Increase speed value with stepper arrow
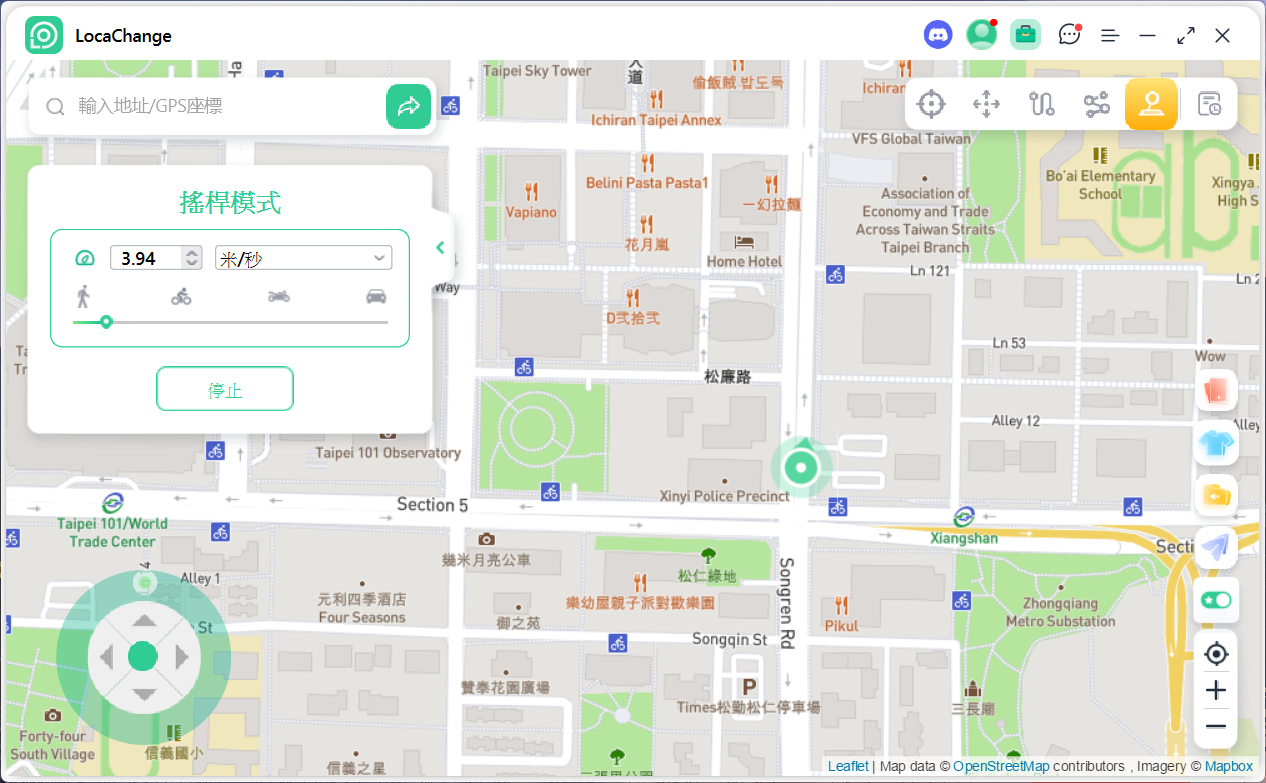 [192, 253]
